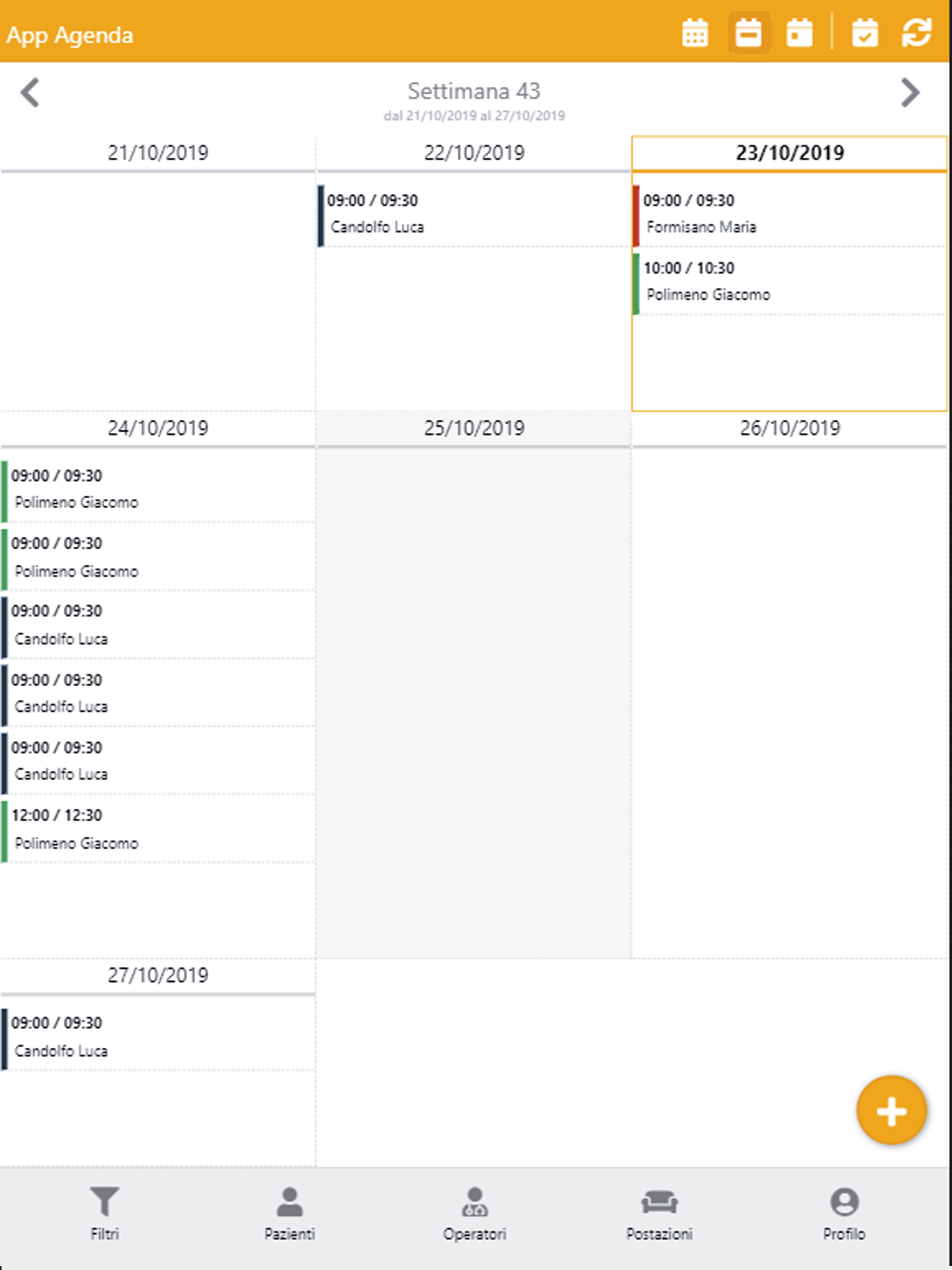Open Candolfo Luca appointment on 27/10/2019
952x1270 pixels.
(x=158, y=1039)
